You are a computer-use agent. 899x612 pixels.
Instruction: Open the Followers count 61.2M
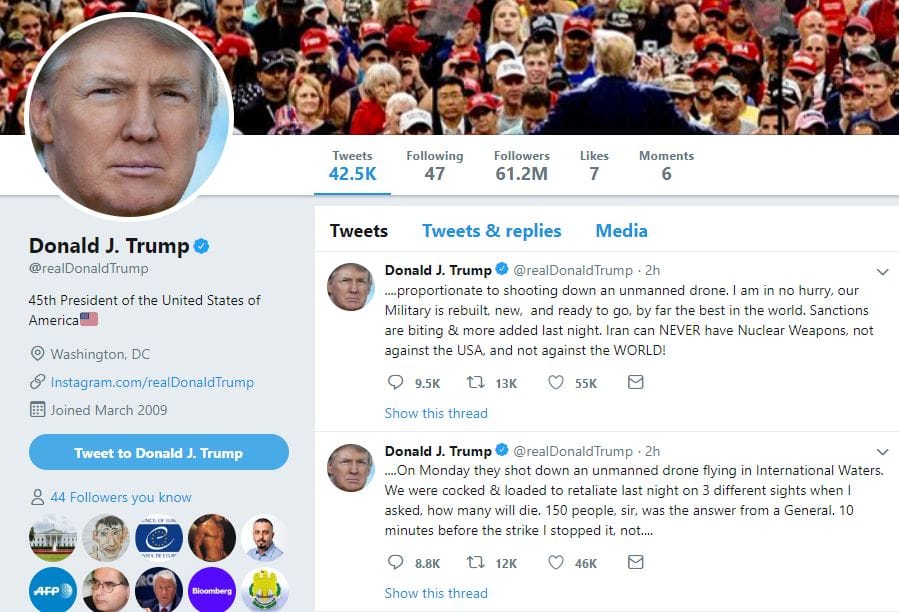coord(521,166)
